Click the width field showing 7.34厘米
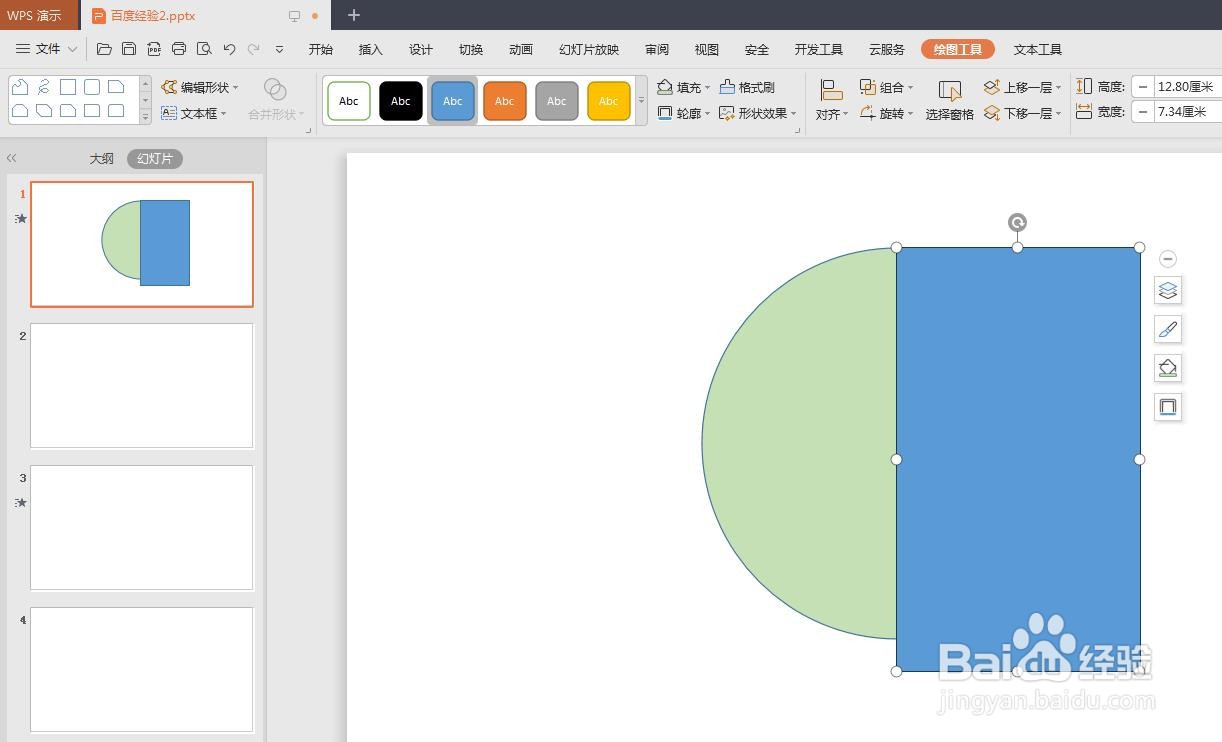 (x=1187, y=112)
